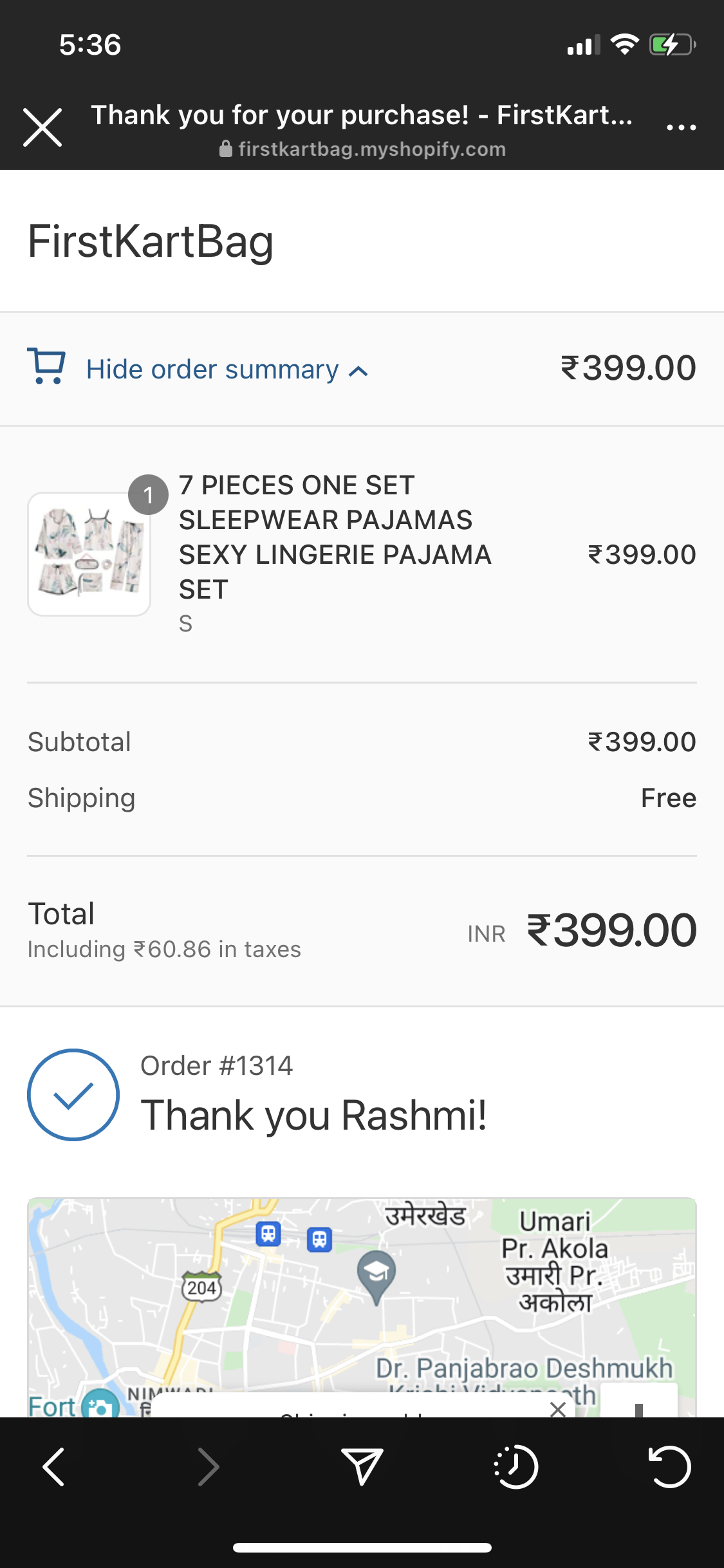Share page via paper plane icon

(362, 1467)
